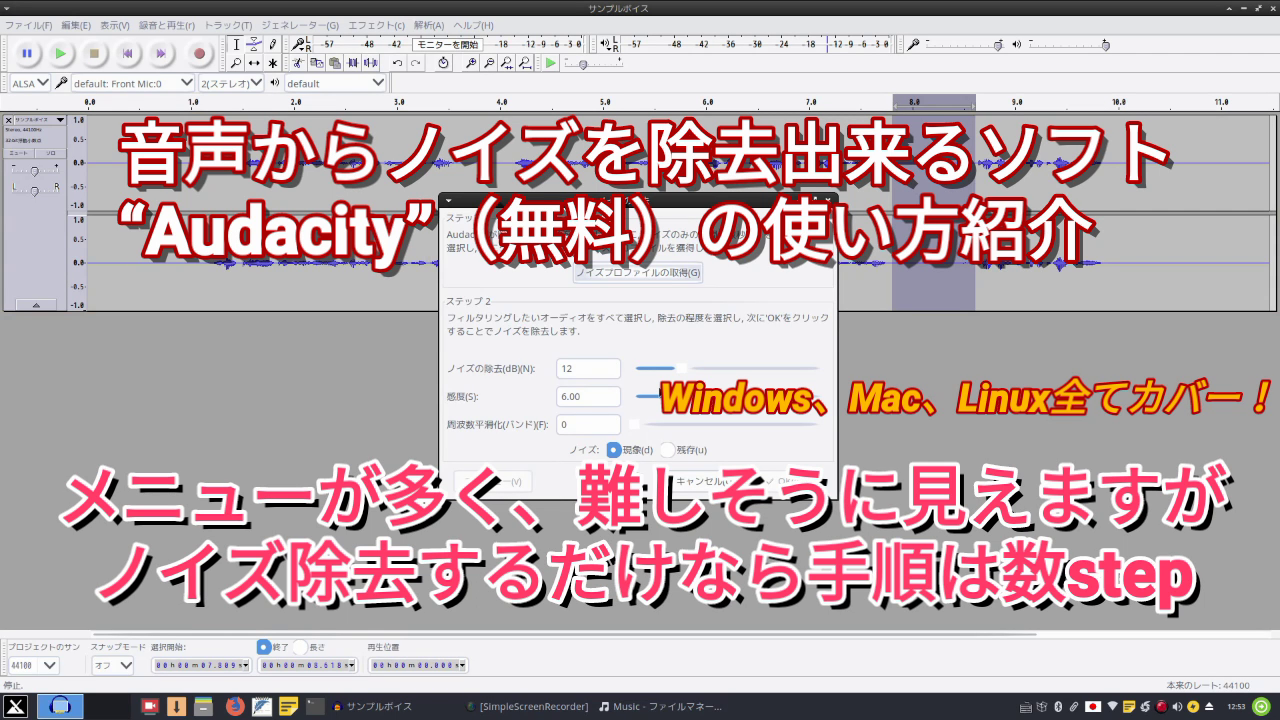Click the ノイズの除去(dB) value field
Image resolution: width=1280 pixels, height=720 pixels.
click(588, 368)
